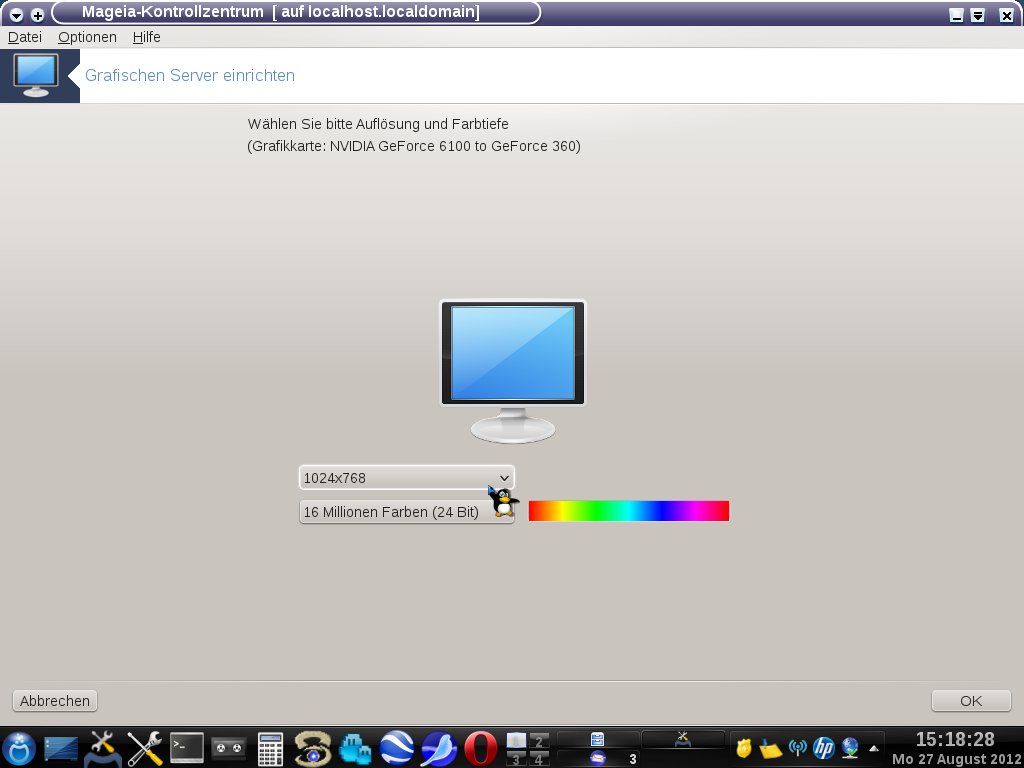
Task: Open the HP tray icon
Action: click(x=824, y=748)
